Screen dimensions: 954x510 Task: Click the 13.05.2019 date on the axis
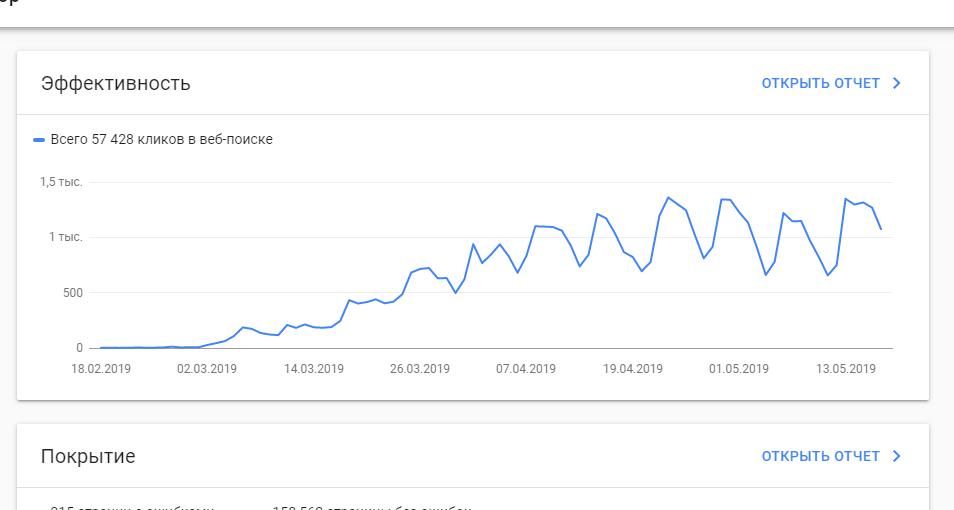pos(845,369)
